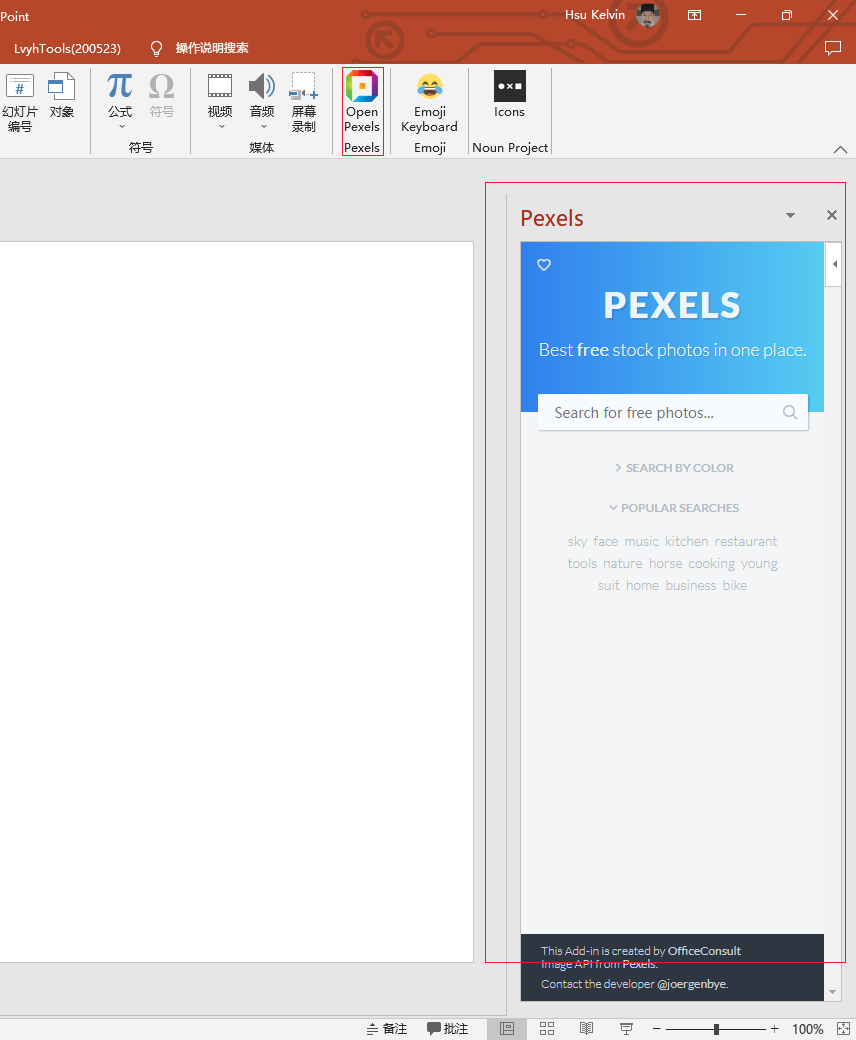Image resolution: width=856 pixels, height=1040 pixels.
Task: Search popular term face
Action: tap(606, 542)
